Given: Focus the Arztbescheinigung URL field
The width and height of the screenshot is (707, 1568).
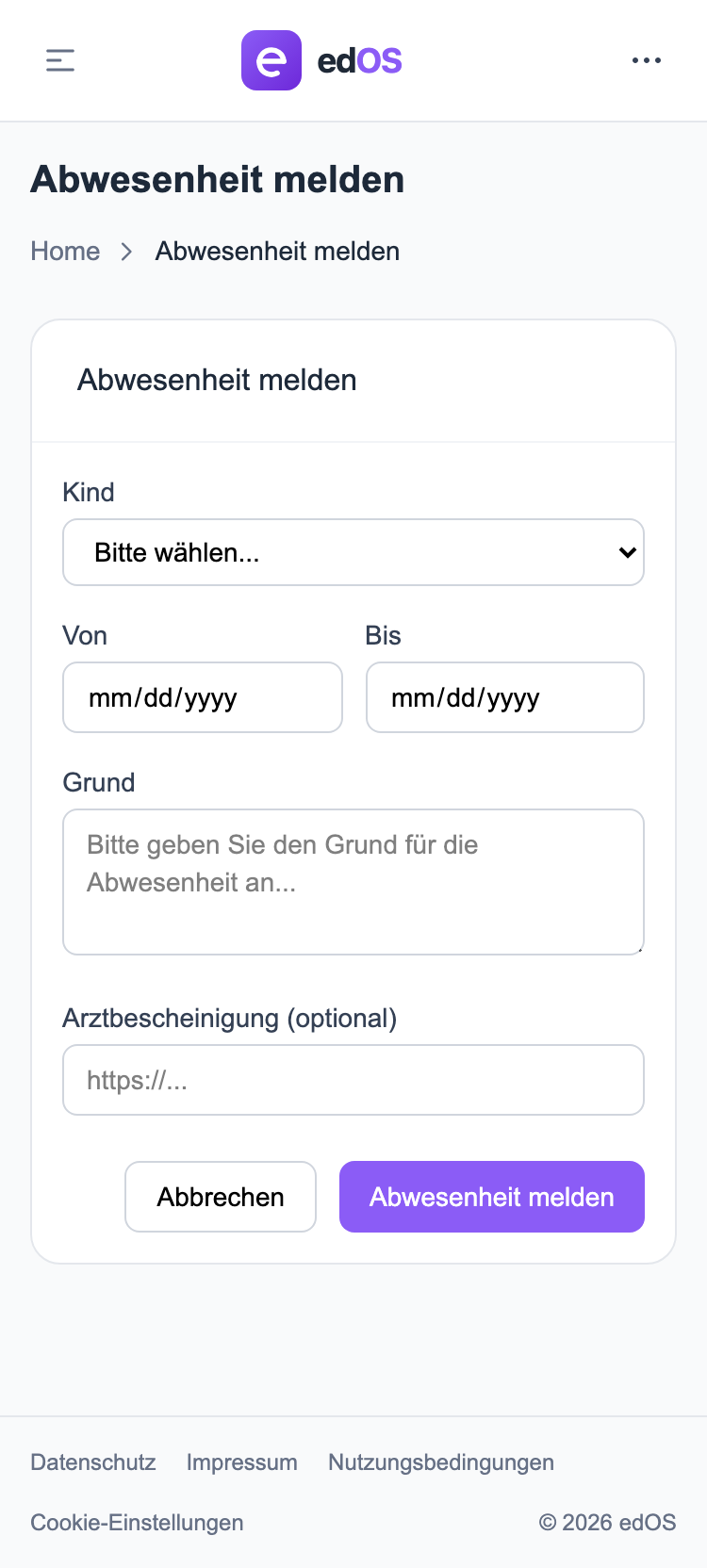Looking at the screenshot, I should [x=353, y=1080].
